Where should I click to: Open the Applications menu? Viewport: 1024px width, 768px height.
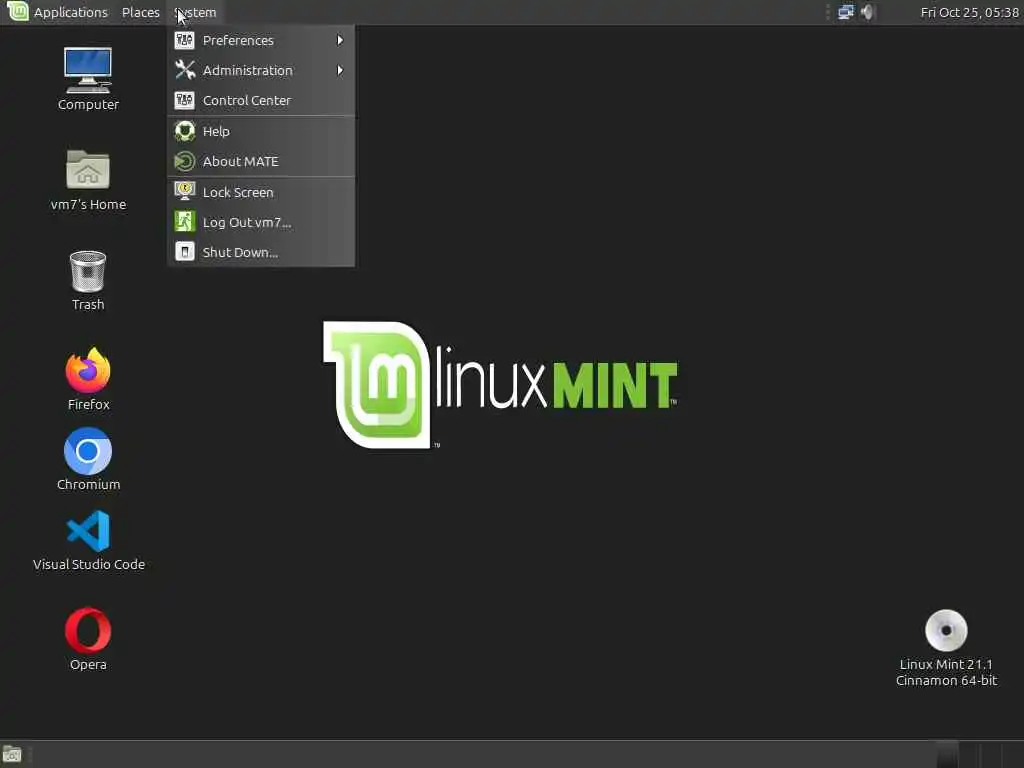tap(71, 12)
